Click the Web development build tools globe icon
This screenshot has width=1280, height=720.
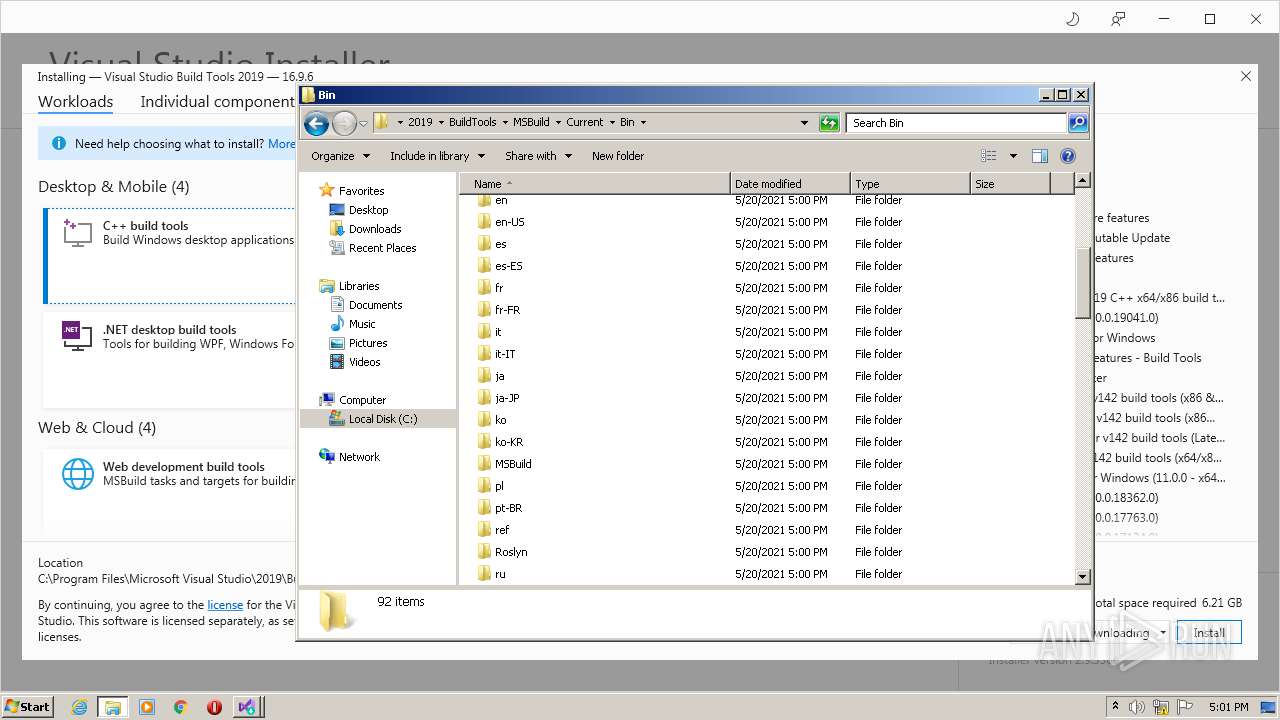pyautogui.click(x=78, y=474)
